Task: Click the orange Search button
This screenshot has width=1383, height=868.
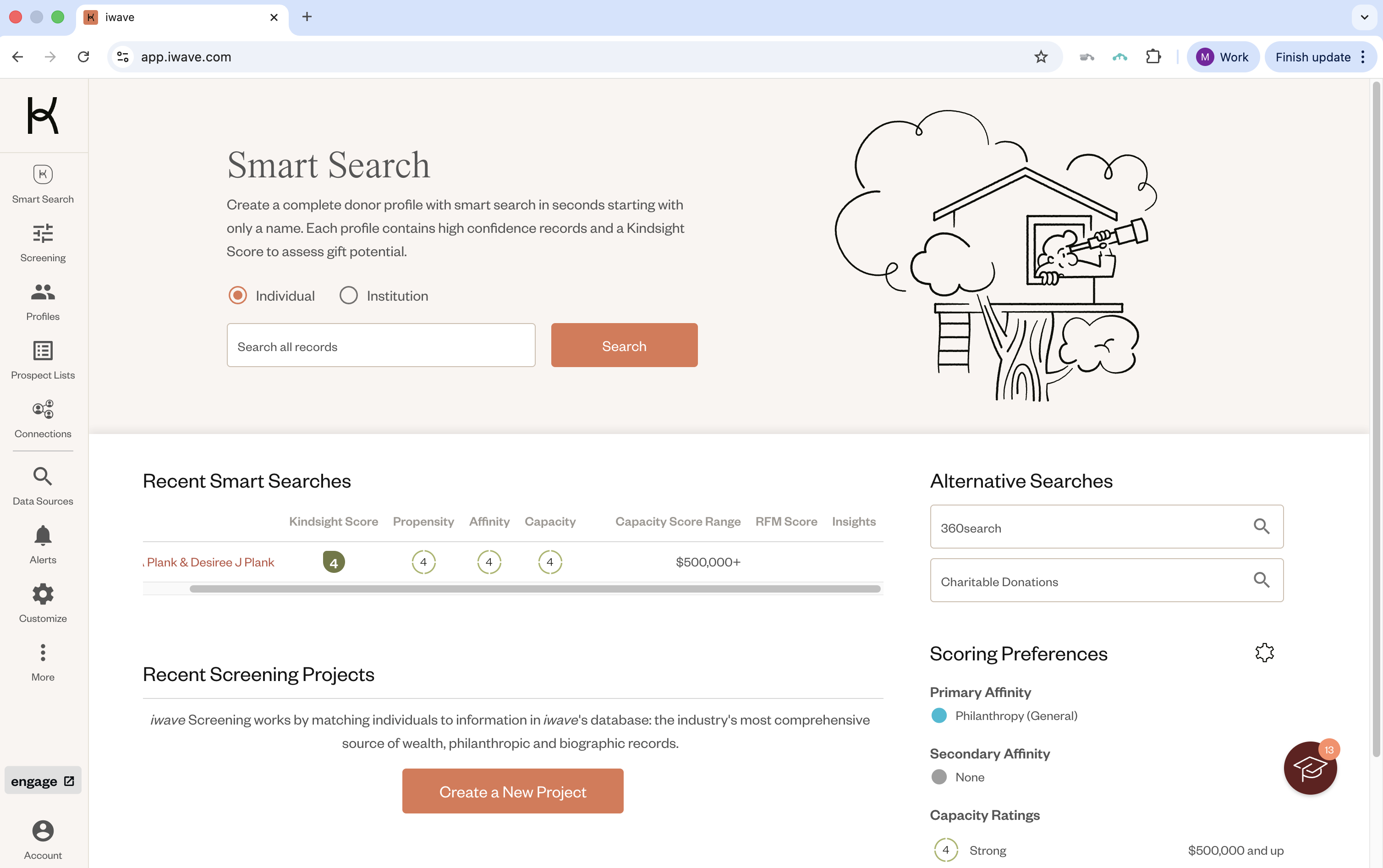Action: point(624,346)
